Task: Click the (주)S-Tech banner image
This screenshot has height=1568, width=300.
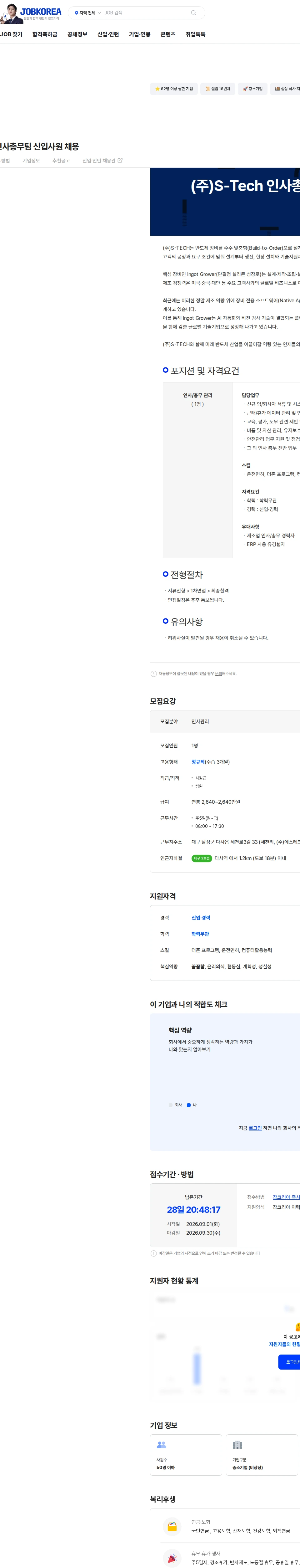Action: (225, 202)
